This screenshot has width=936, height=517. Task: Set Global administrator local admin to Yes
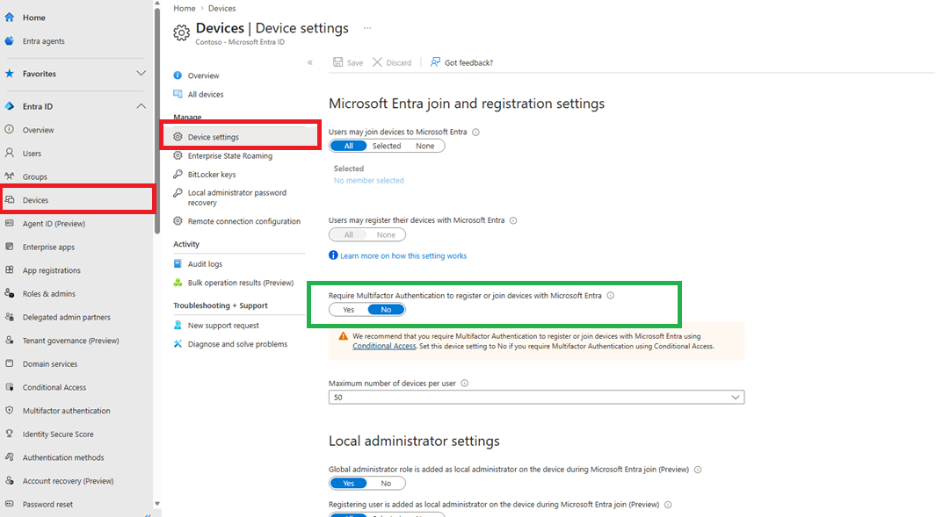(x=349, y=483)
